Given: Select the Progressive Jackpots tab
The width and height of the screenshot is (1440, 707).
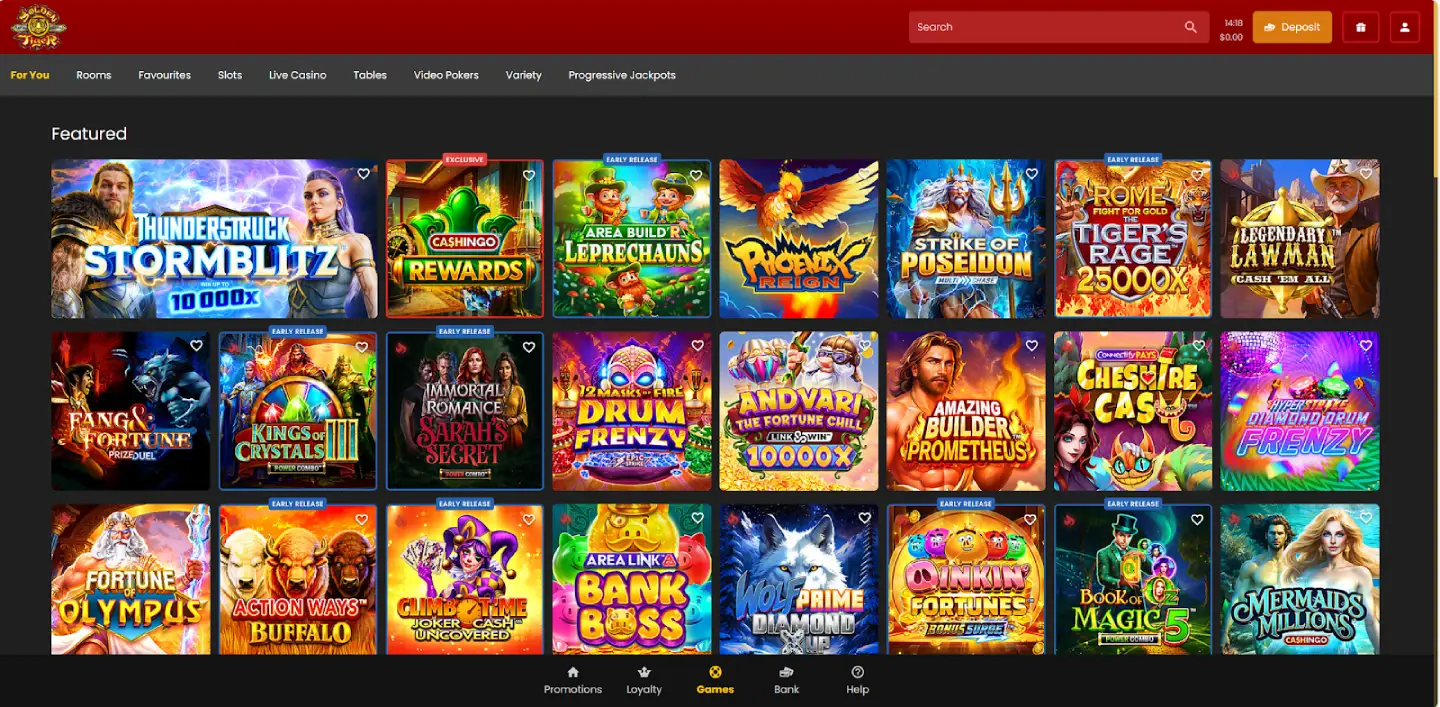Looking at the screenshot, I should (621, 74).
